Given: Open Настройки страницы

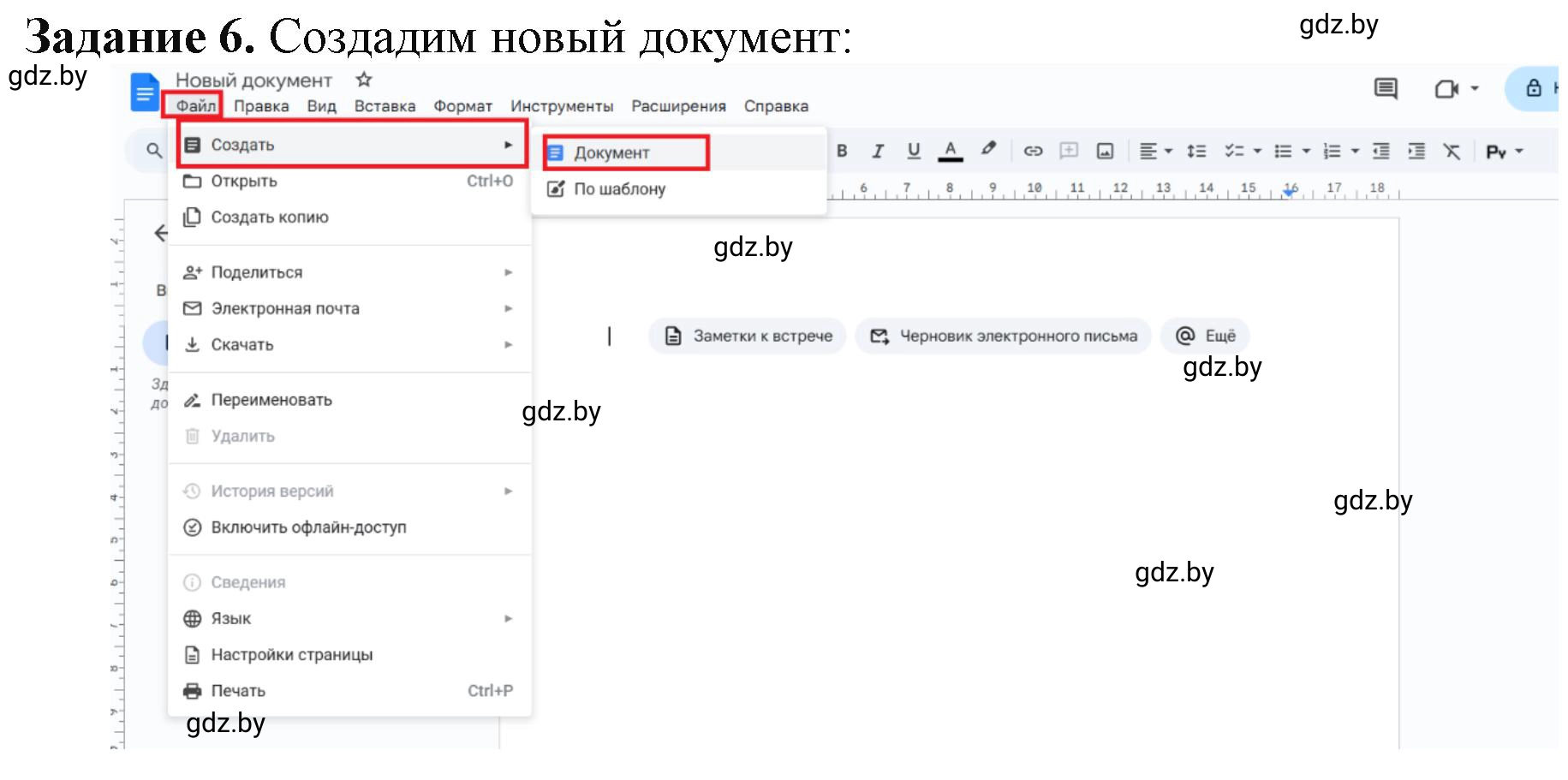Looking at the screenshot, I should [x=350, y=654].
